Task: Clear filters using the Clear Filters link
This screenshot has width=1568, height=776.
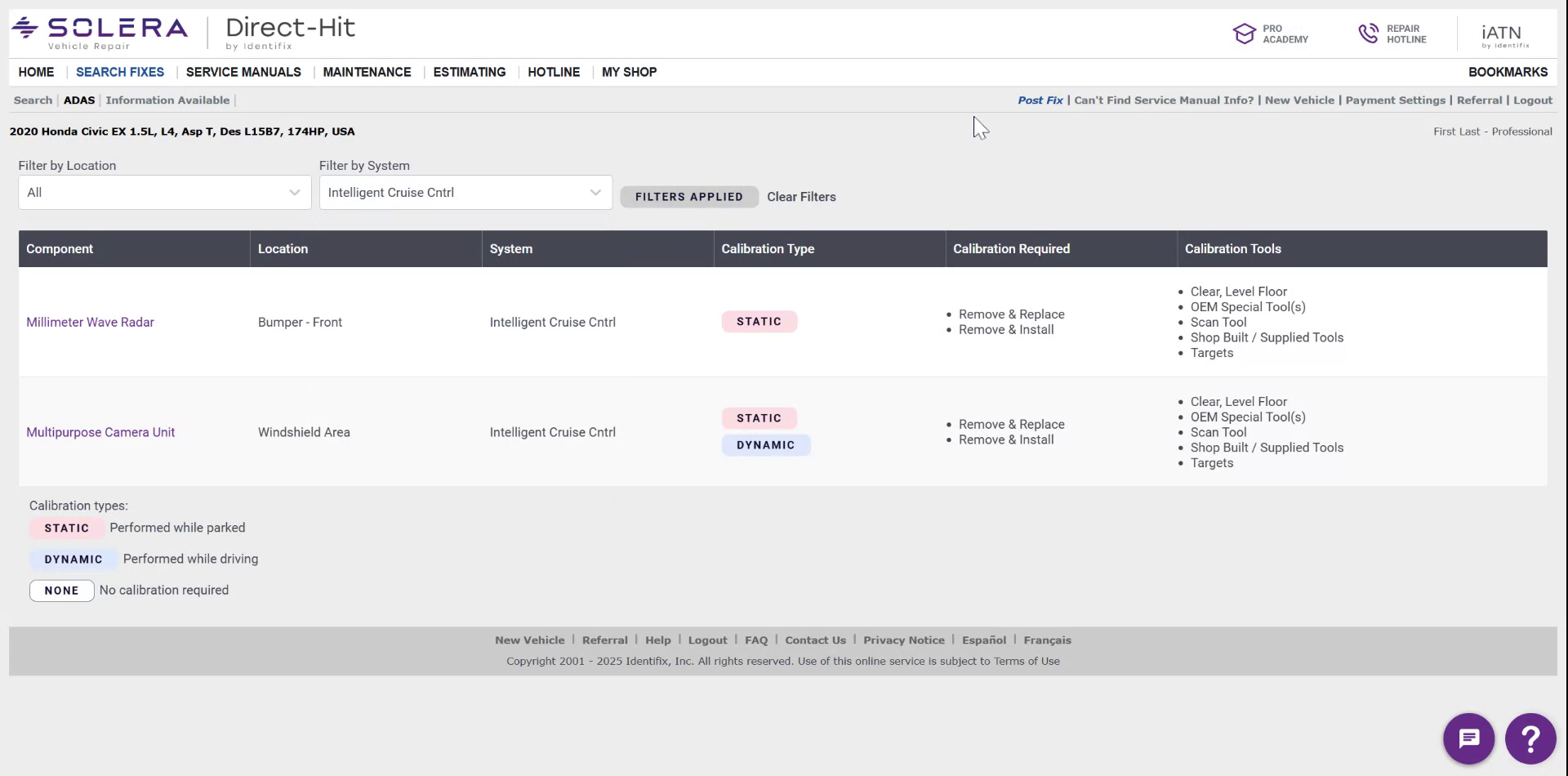Action: [801, 196]
